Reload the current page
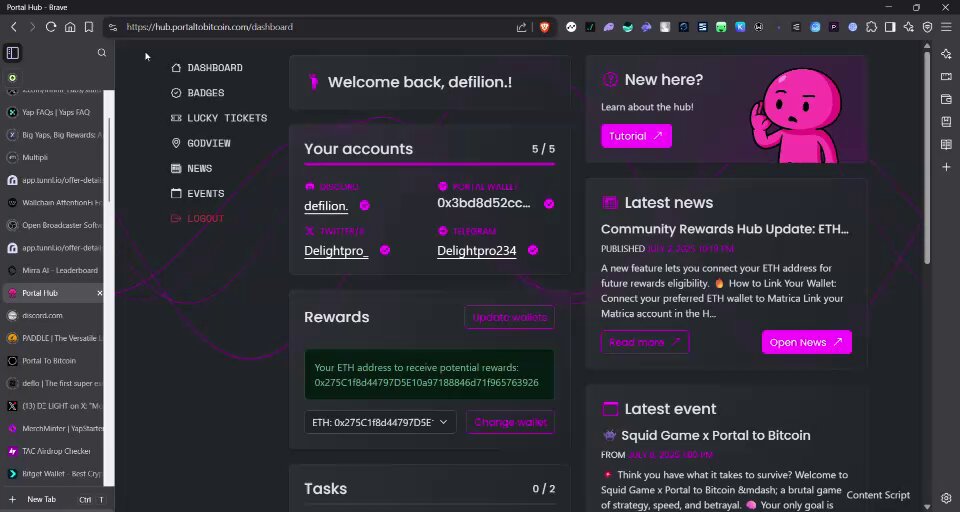The width and height of the screenshot is (960, 512). (51, 27)
